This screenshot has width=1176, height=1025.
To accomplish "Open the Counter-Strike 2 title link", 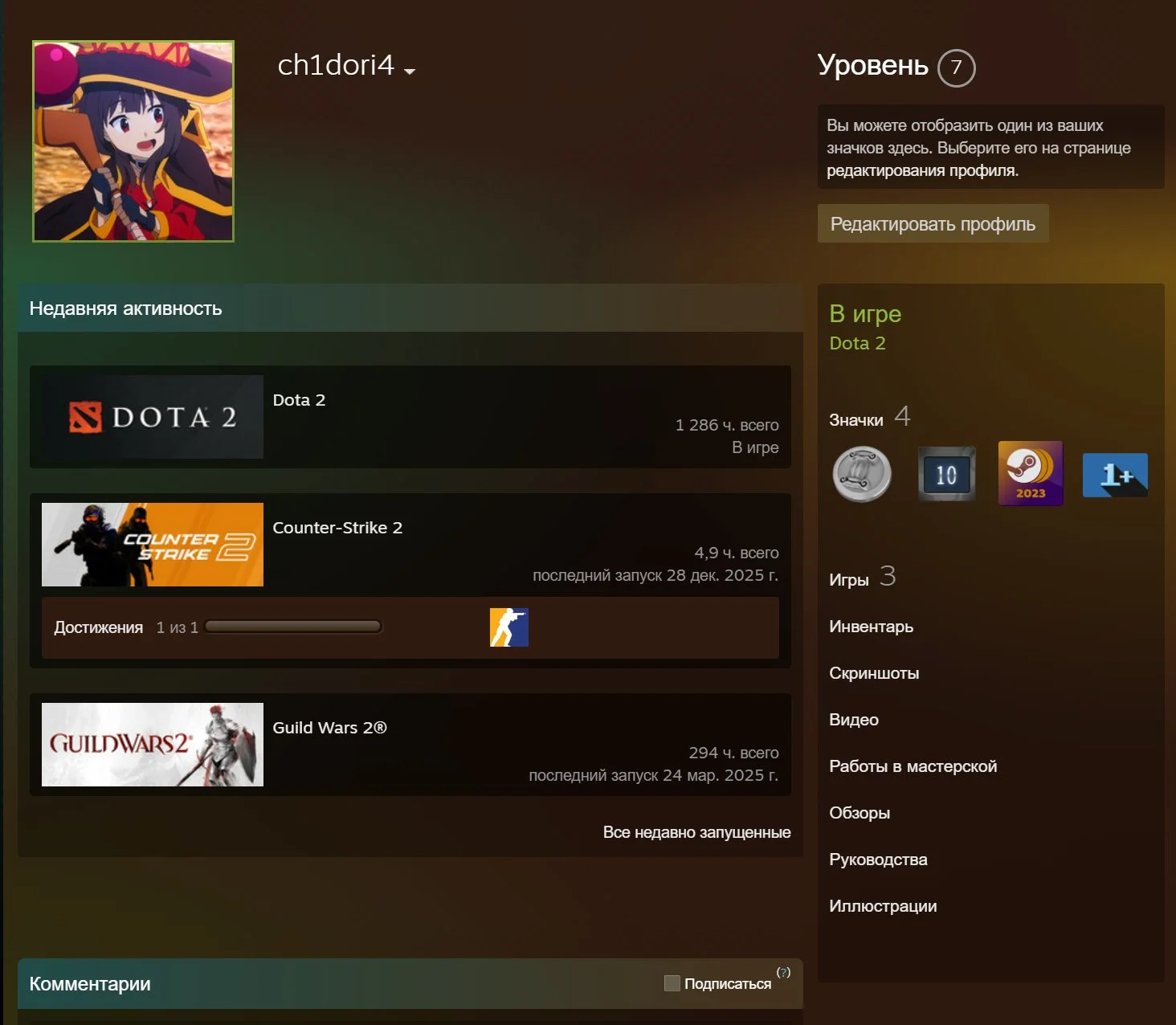I will tap(337, 528).
